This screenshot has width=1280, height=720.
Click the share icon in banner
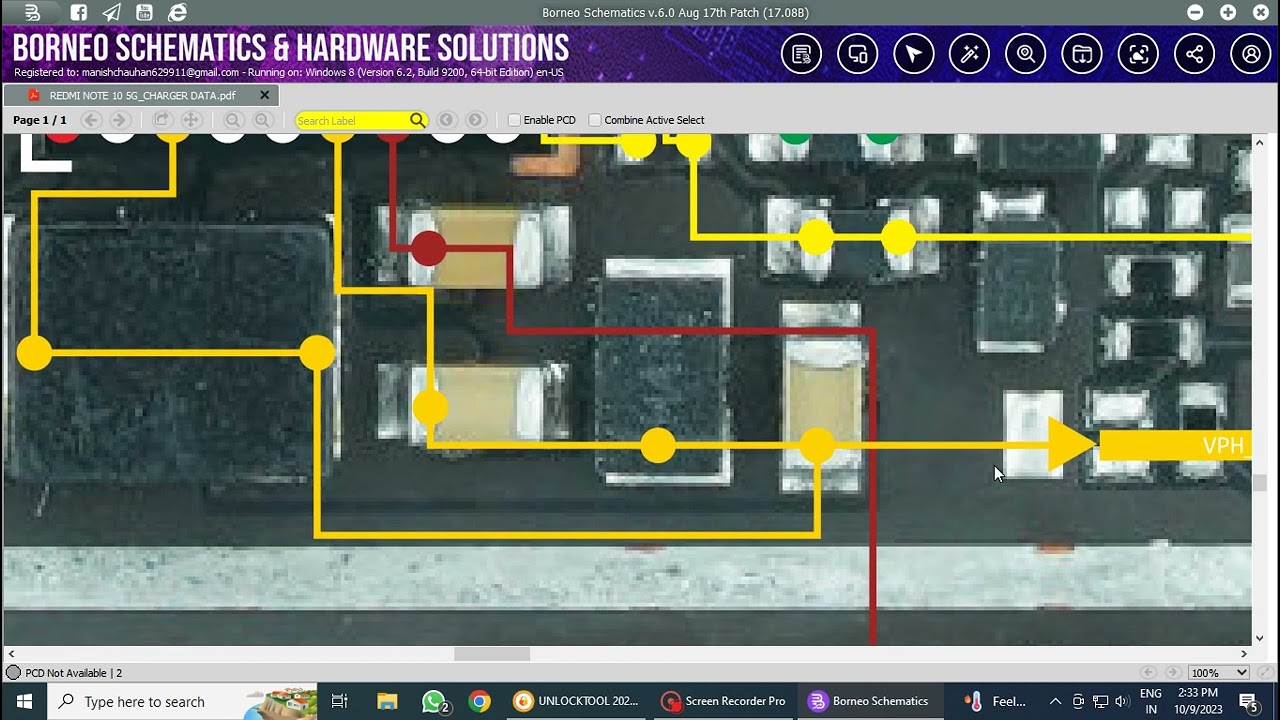(x=1195, y=54)
